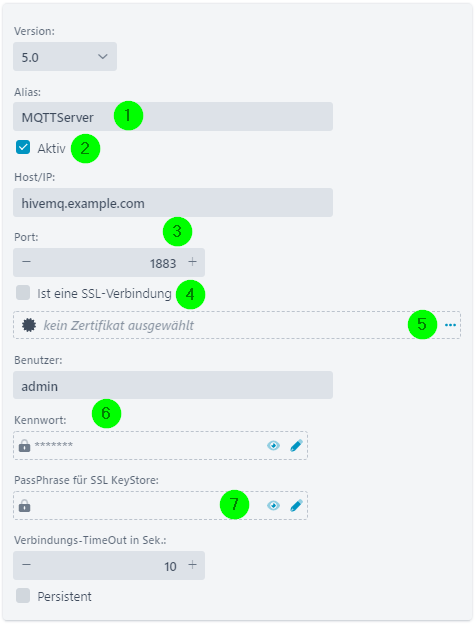476x624 pixels.
Task: Open certificate picker via three-dots icon
Action: click(x=450, y=325)
